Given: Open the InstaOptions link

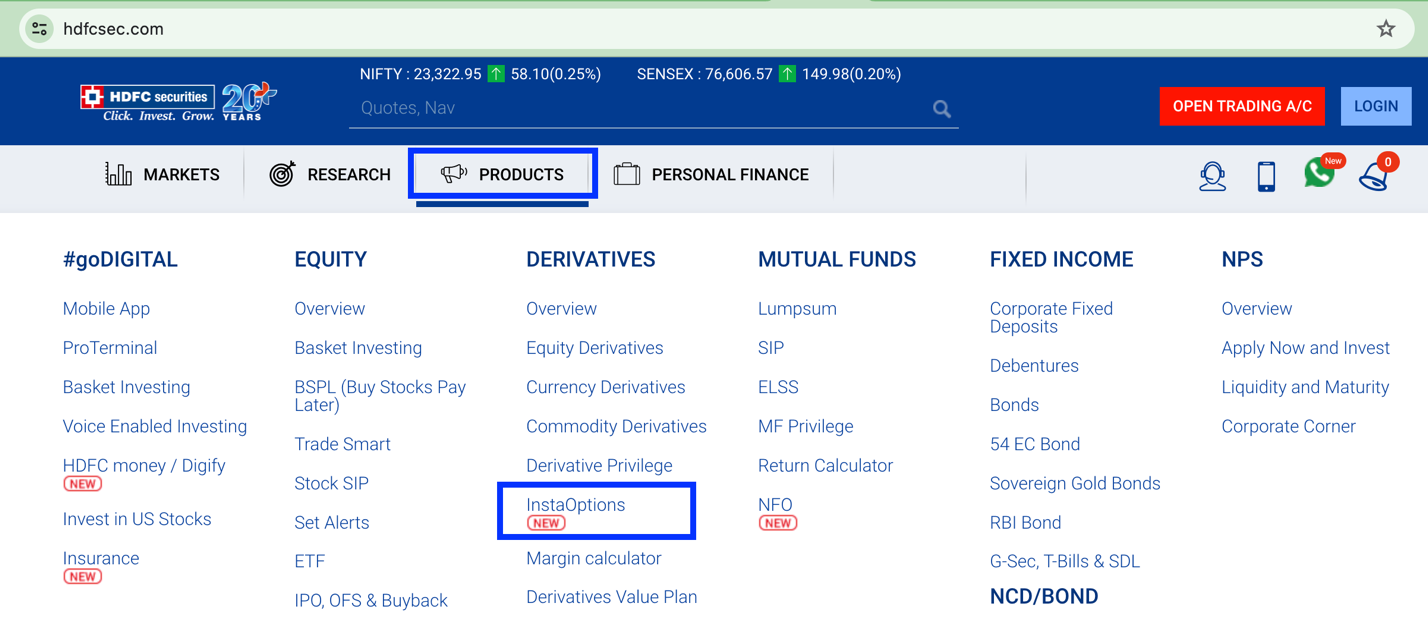Looking at the screenshot, I should pos(576,505).
